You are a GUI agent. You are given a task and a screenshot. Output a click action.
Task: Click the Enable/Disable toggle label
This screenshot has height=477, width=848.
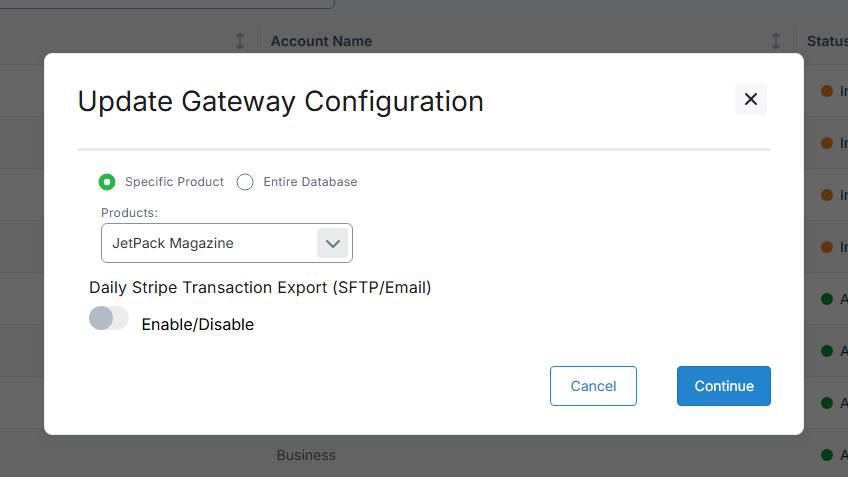coord(198,324)
